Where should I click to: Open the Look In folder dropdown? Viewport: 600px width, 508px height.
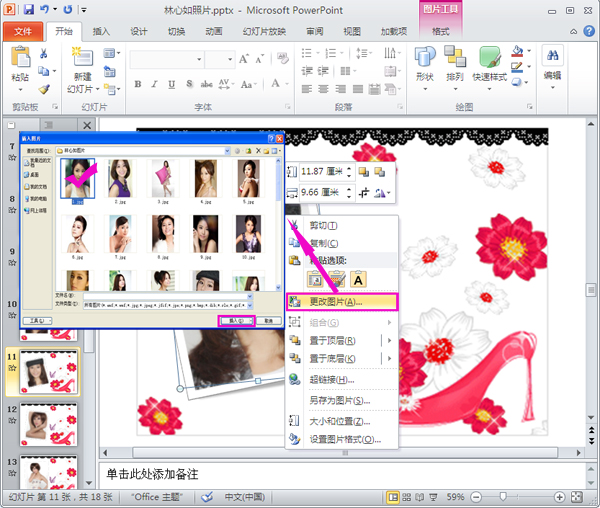coord(227,151)
